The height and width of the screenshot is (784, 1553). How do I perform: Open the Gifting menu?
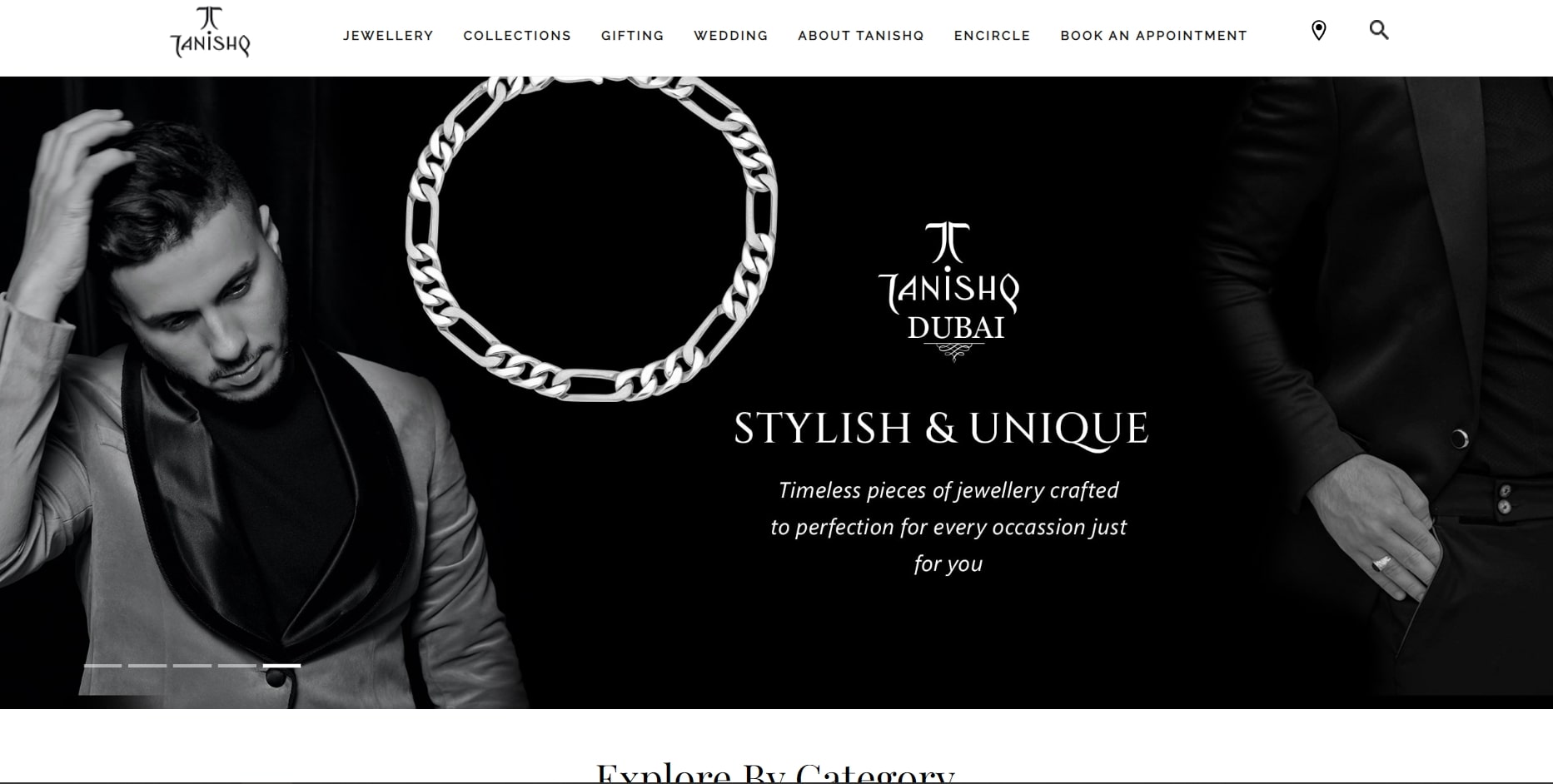[633, 36]
